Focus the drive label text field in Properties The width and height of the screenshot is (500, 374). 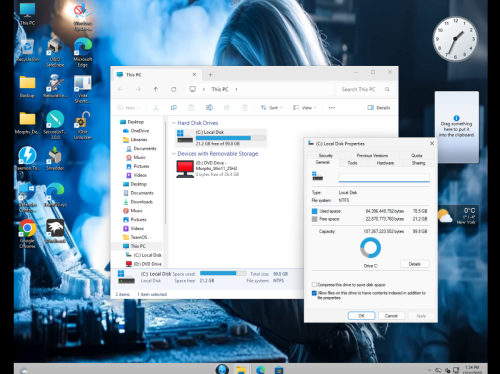(x=384, y=178)
